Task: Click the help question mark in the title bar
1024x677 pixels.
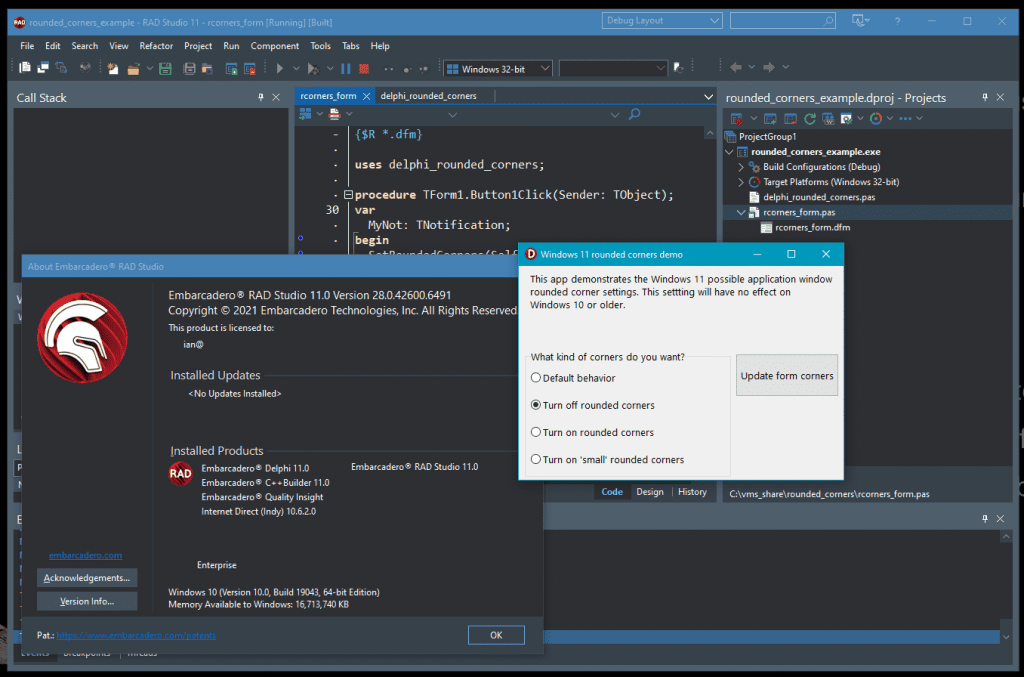Action: (x=897, y=21)
